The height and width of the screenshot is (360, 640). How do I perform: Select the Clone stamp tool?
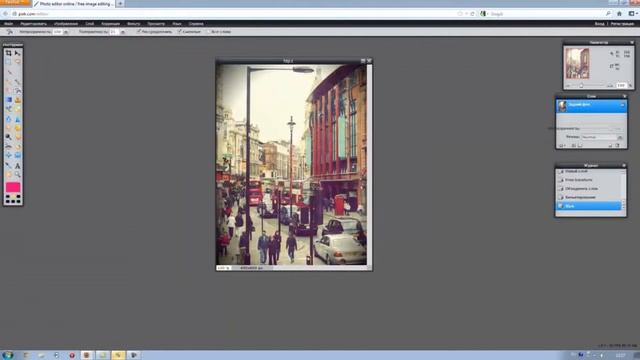click(x=18, y=100)
